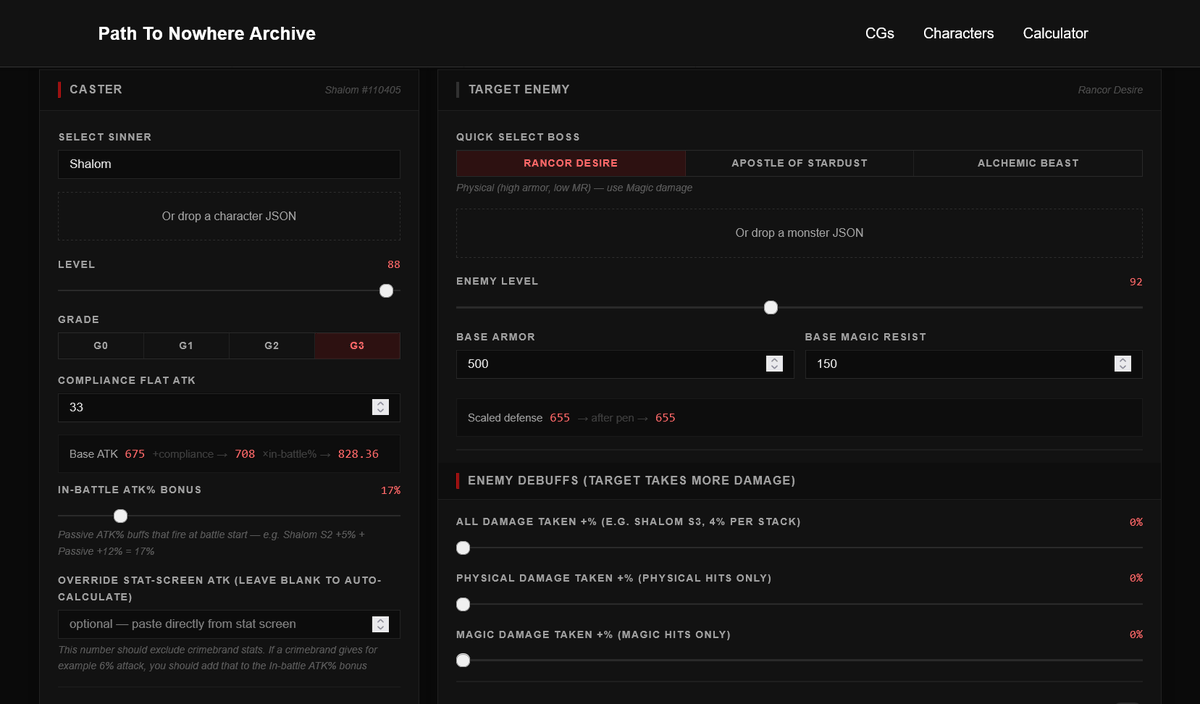Click the Level slider handle

pyautogui.click(x=386, y=291)
